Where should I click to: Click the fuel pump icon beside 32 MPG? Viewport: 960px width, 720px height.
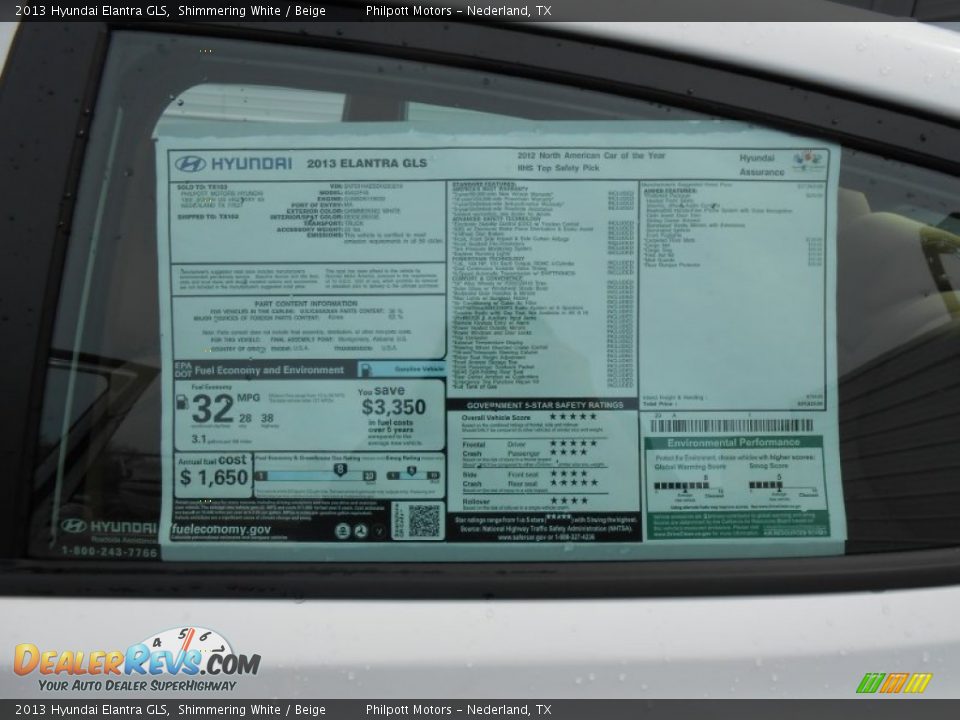tap(182, 402)
